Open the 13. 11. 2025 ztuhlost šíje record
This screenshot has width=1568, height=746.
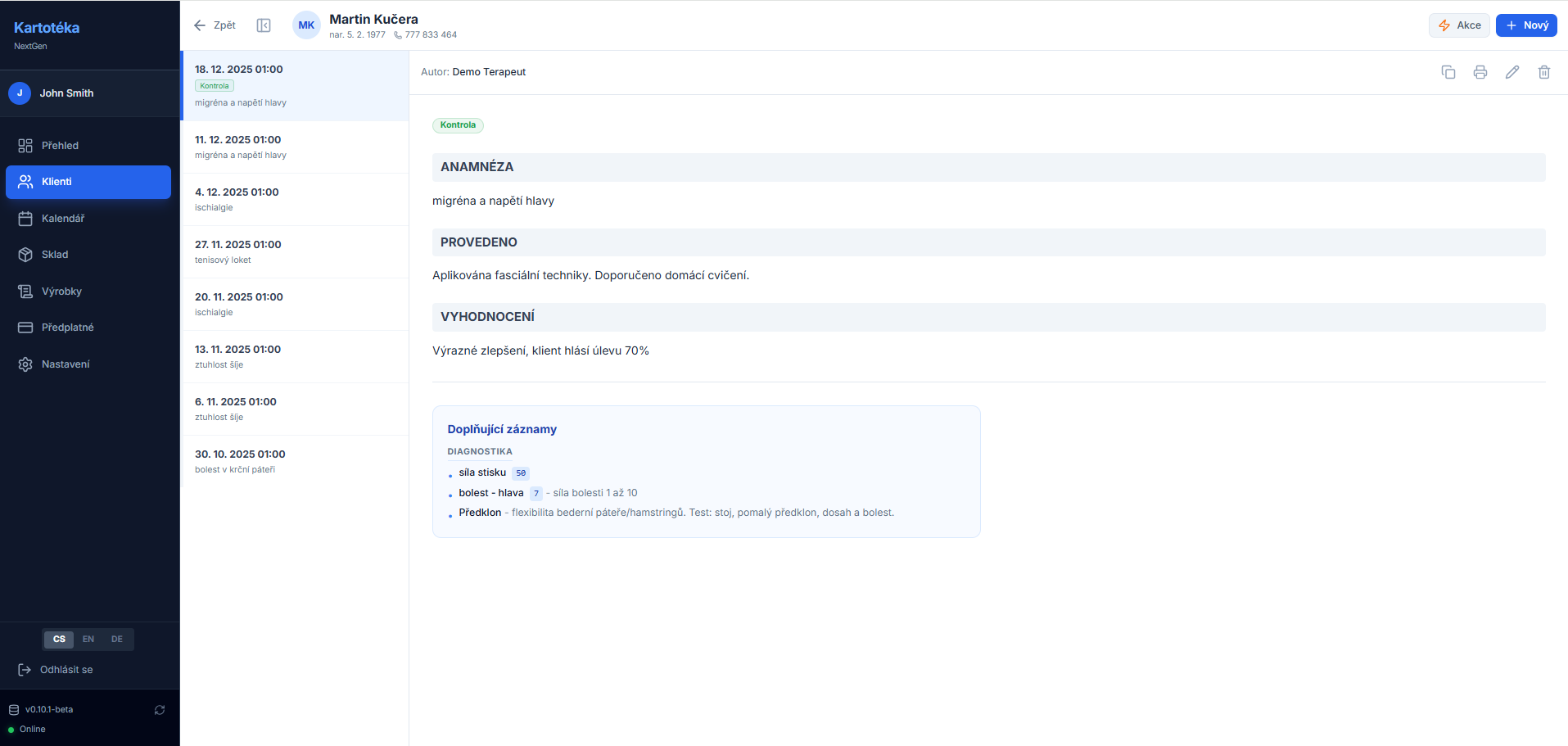(295, 357)
